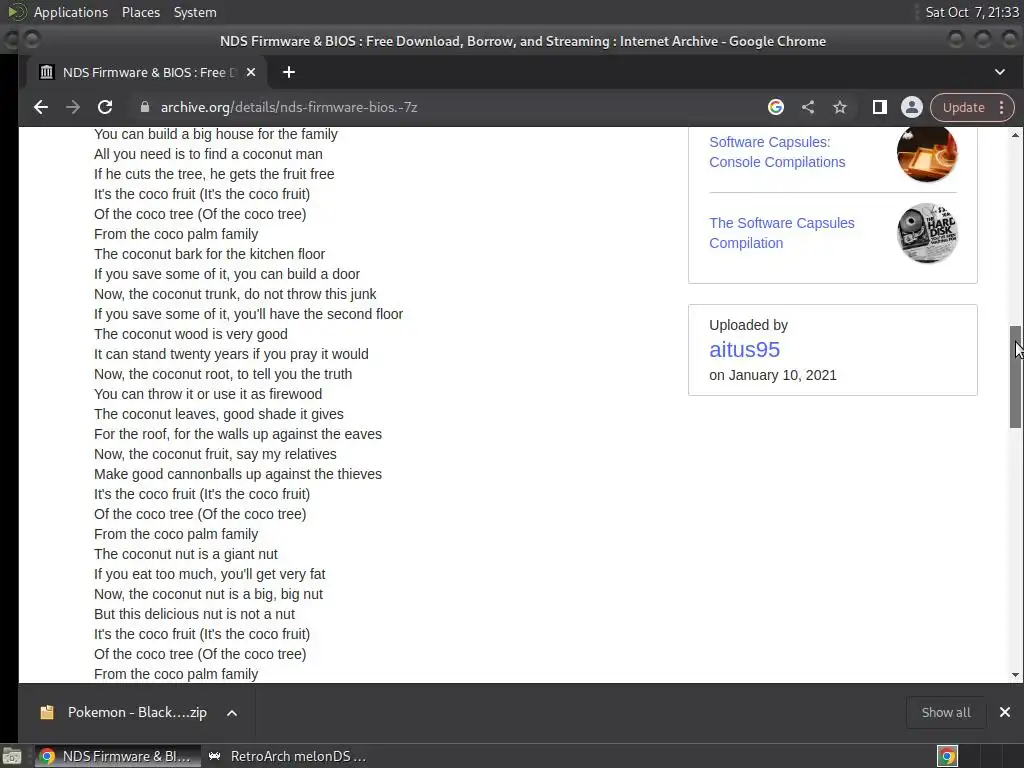Click the forward navigation arrow
The image size is (1024, 768).
72,107
